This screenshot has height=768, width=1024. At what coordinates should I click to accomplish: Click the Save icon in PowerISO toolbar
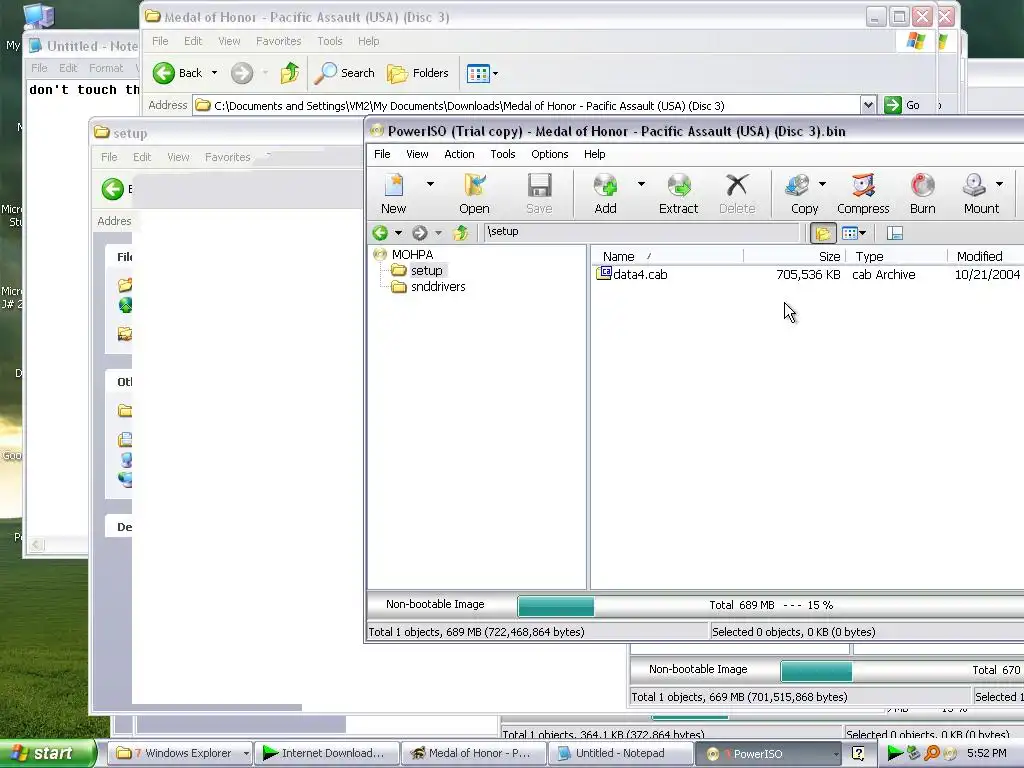pos(539,193)
